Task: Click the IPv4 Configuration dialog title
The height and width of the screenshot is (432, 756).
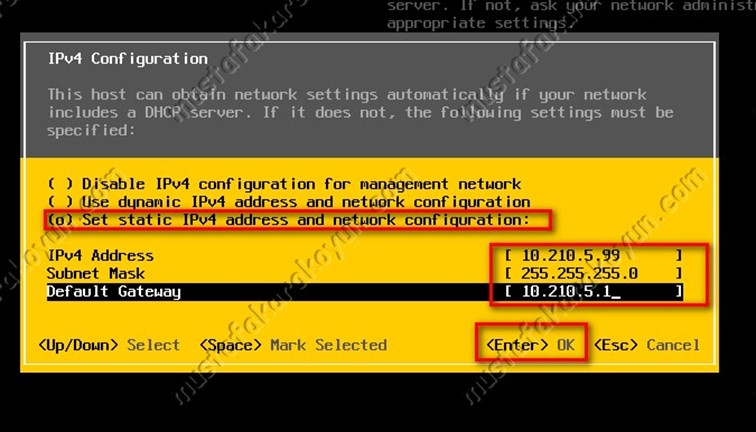Action: pyautogui.click(x=128, y=59)
